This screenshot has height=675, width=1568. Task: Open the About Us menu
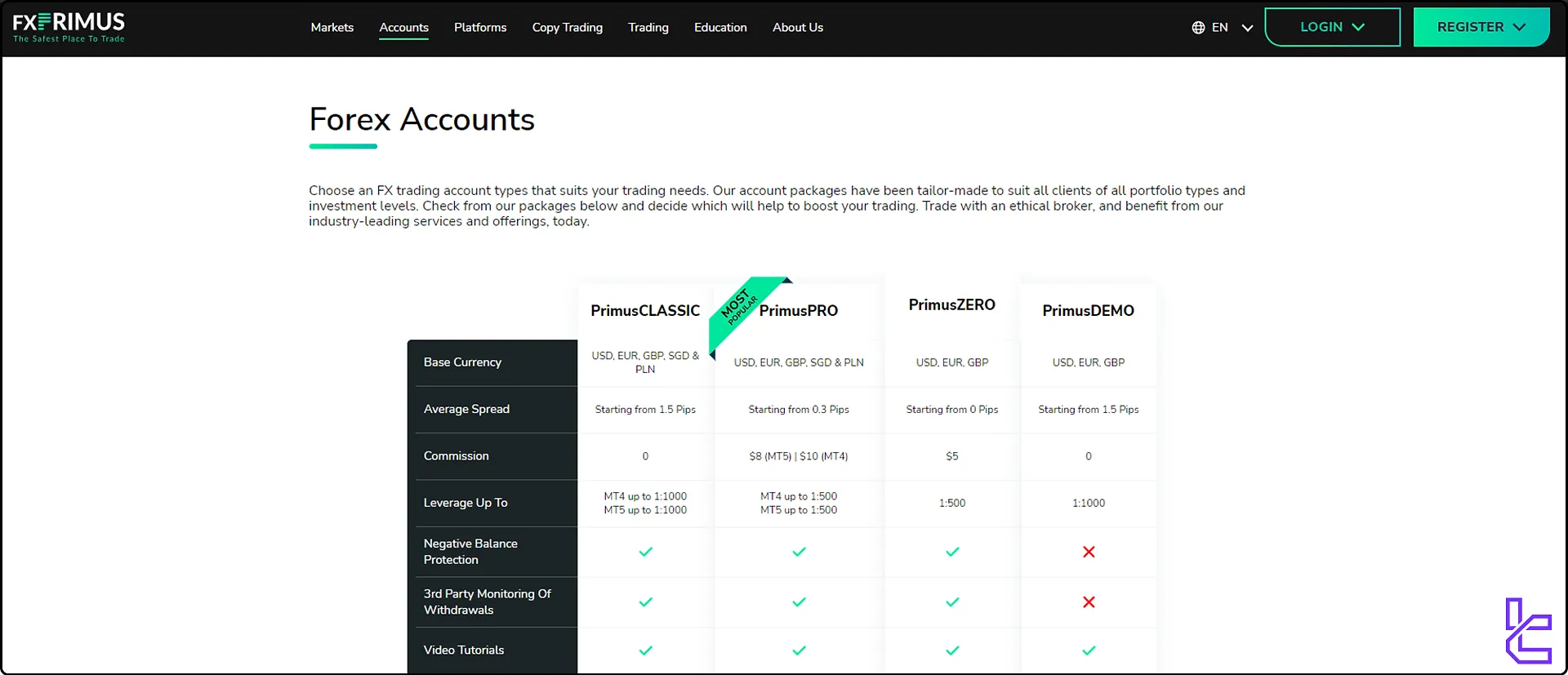point(798,27)
